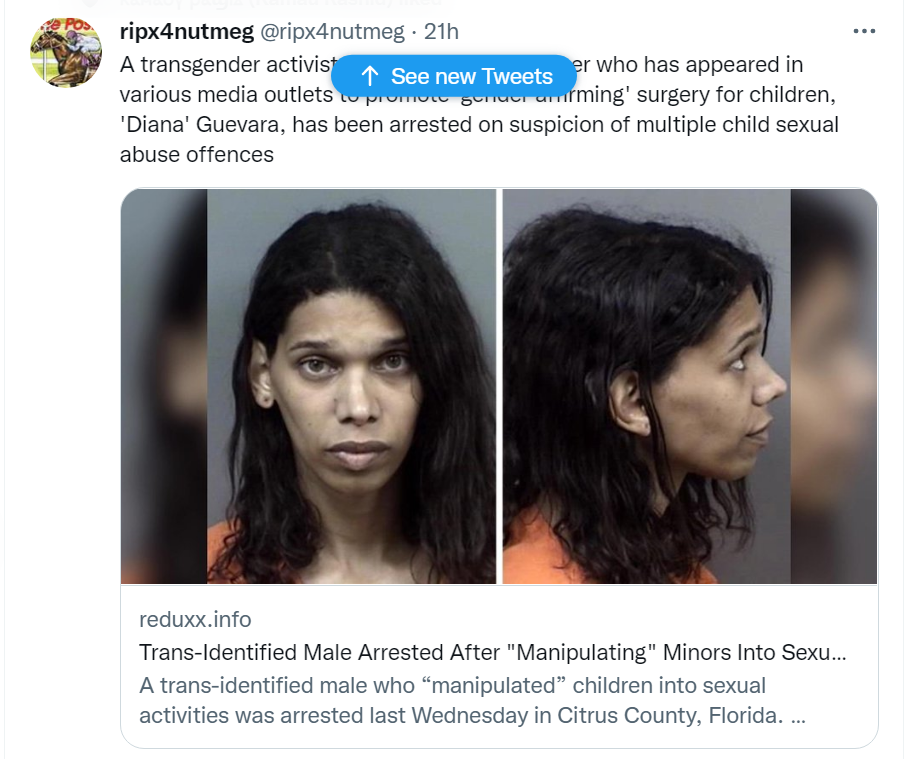
Task: Click the faded heart icon above the avatar
Action: point(89,3)
